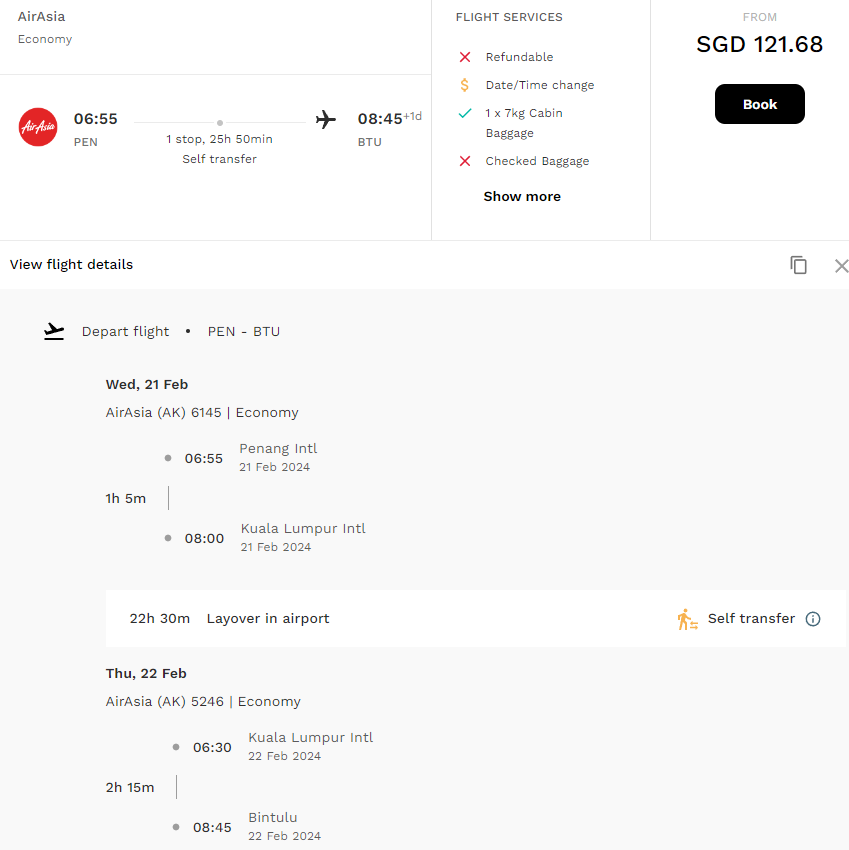Click the red X beside Checked Baggage

coord(465,161)
